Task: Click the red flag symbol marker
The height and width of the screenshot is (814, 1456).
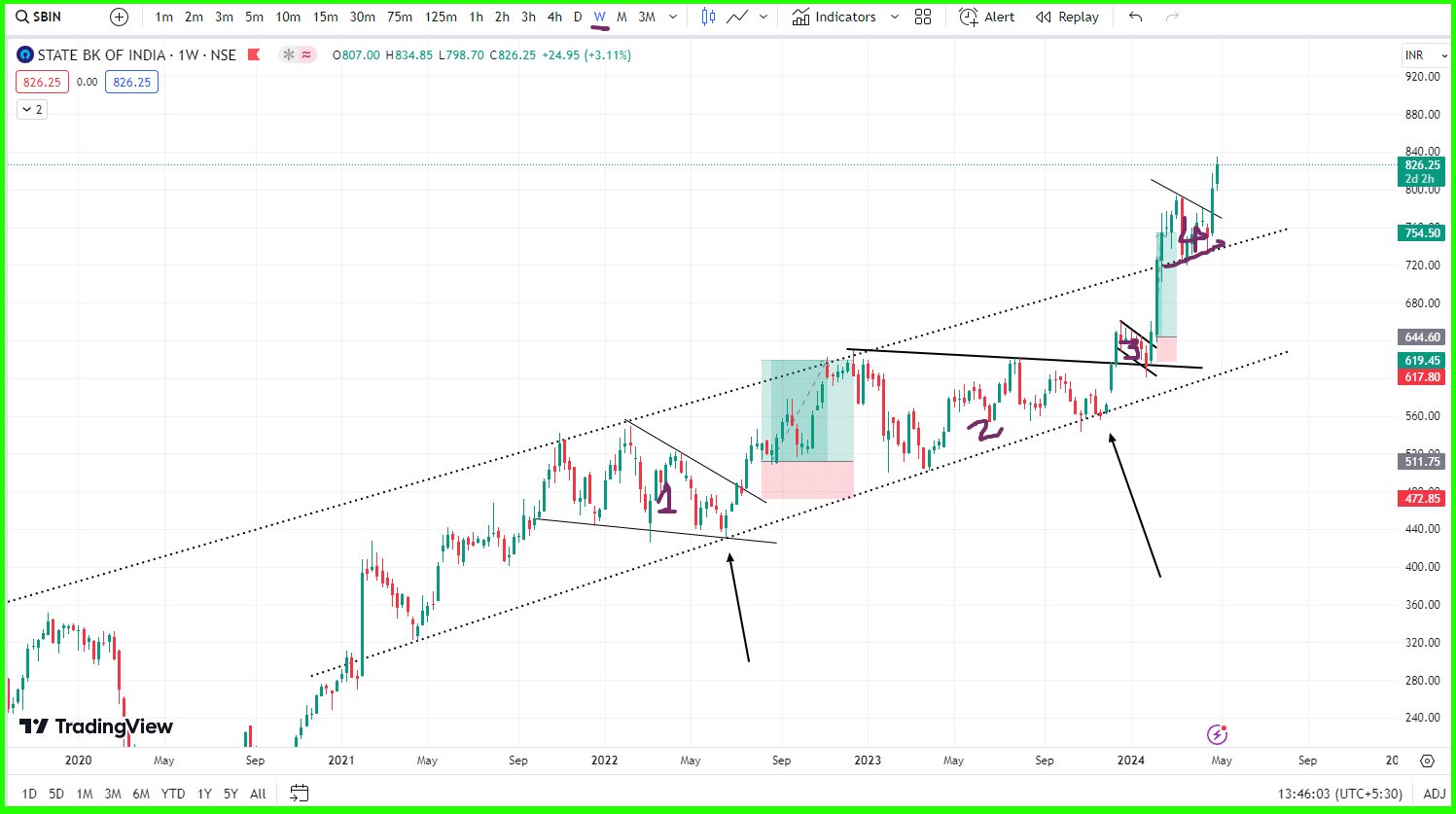Action: 254,54
